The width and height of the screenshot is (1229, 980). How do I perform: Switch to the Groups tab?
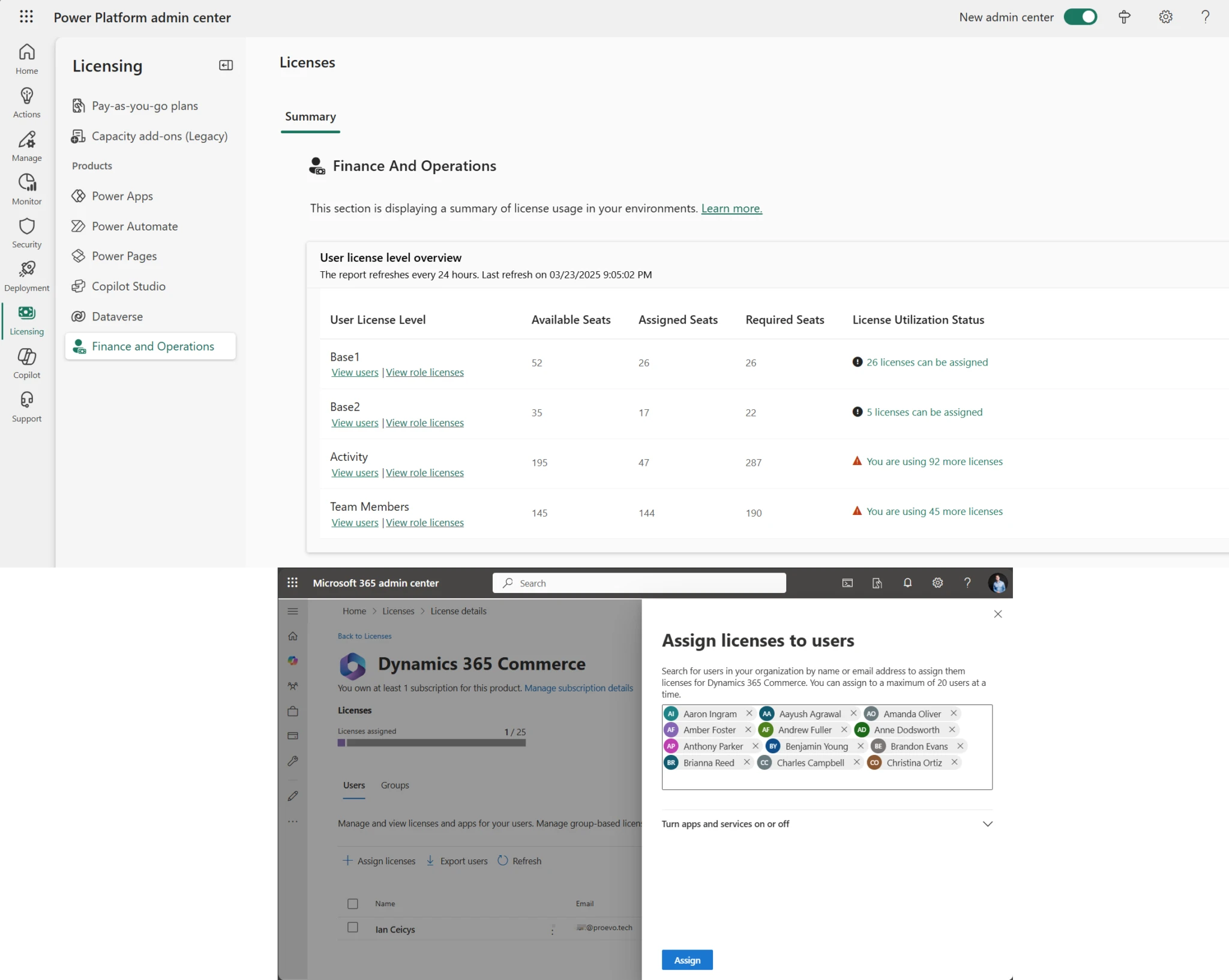[395, 785]
